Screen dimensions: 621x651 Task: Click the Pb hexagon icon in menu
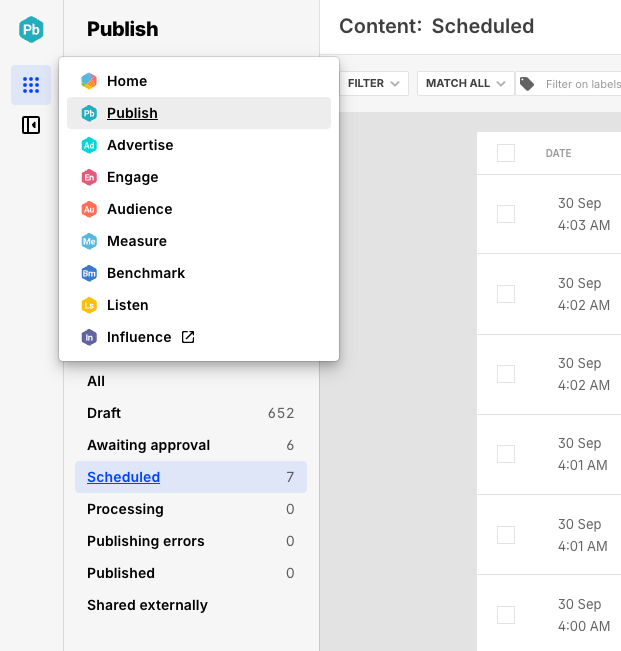pyautogui.click(x=89, y=113)
